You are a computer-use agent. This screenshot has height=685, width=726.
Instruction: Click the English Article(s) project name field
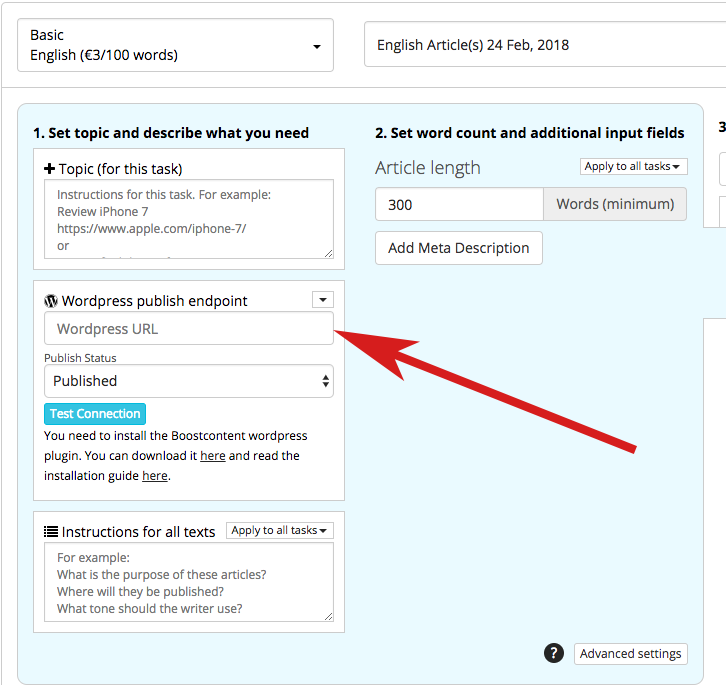(x=545, y=45)
